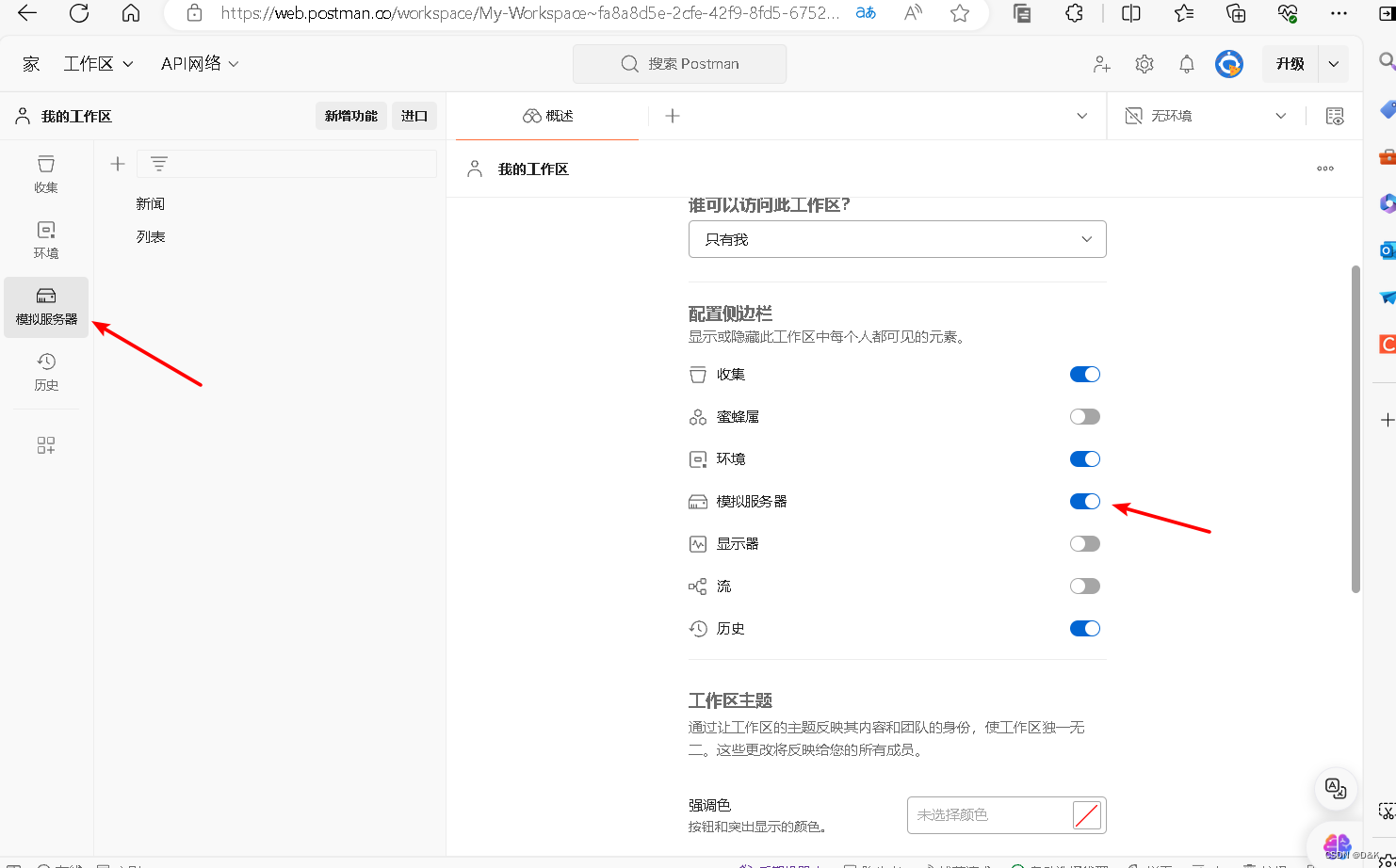This screenshot has width=1396, height=868.
Task: Open the dropdown arrow next to 升级
Action: 1334,64
